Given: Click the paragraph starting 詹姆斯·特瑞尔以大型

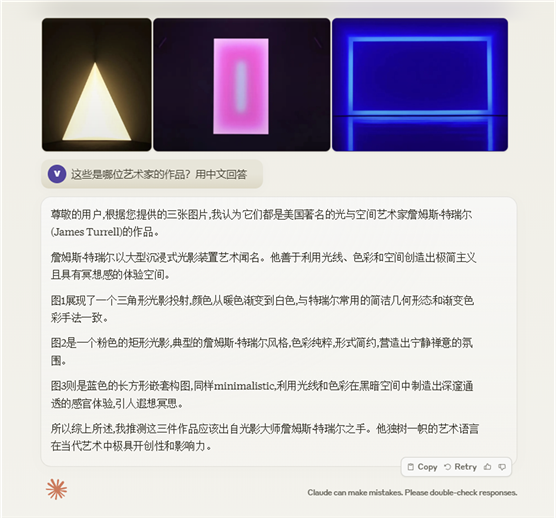Looking at the screenshot, I should (263, 266).
